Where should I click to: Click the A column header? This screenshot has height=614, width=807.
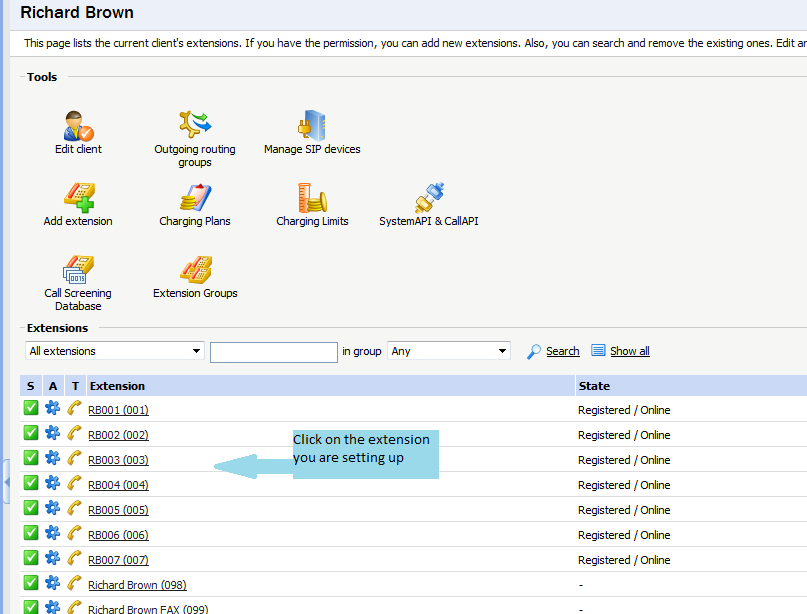click(x=53, y=386)
